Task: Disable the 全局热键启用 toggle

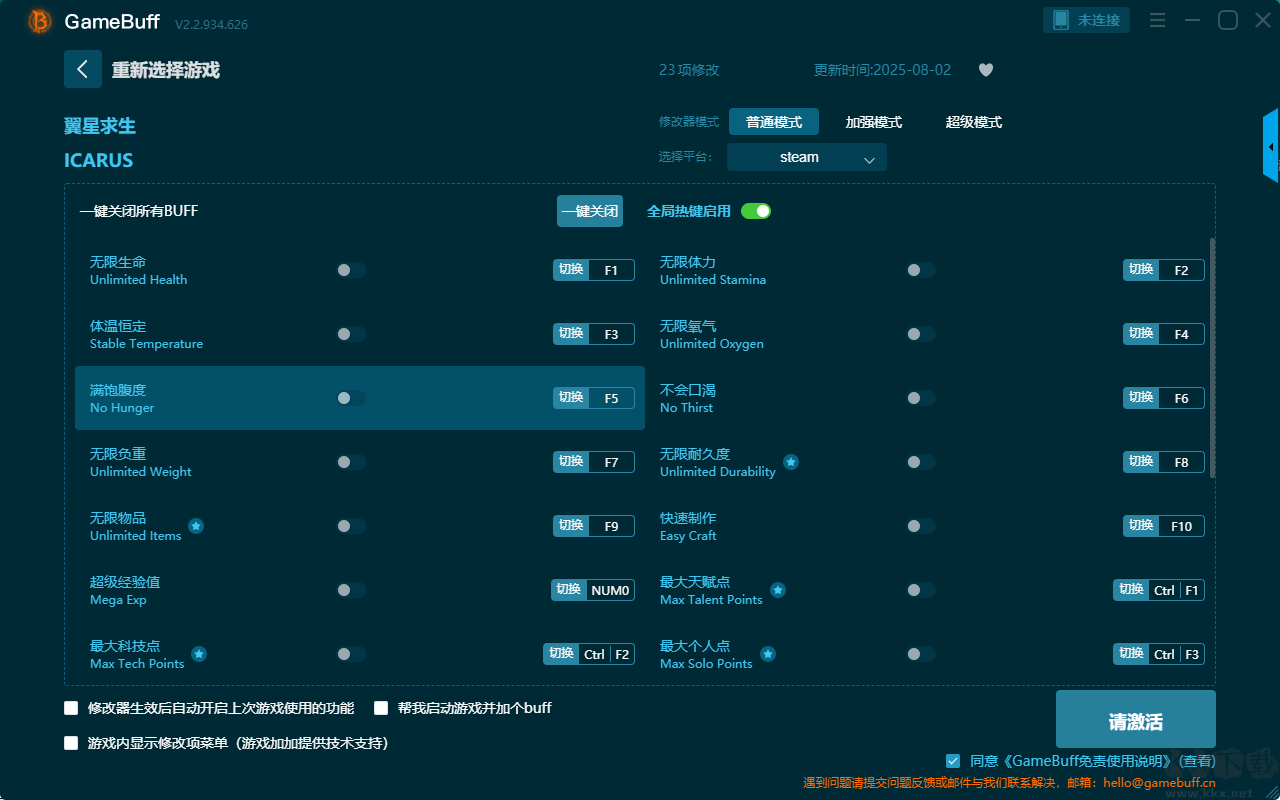Action: (755, 211)
